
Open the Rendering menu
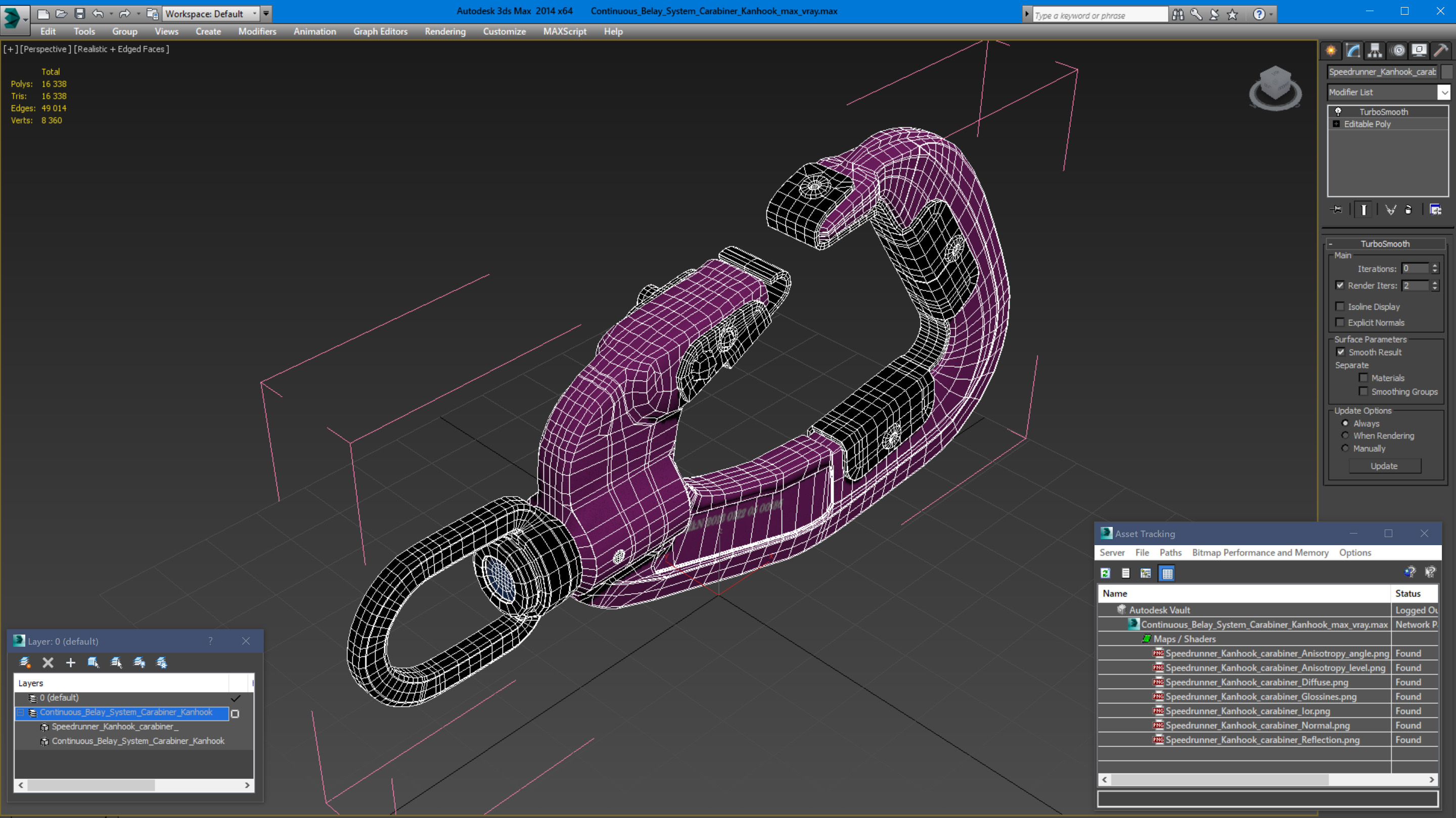tap(445, 32)
